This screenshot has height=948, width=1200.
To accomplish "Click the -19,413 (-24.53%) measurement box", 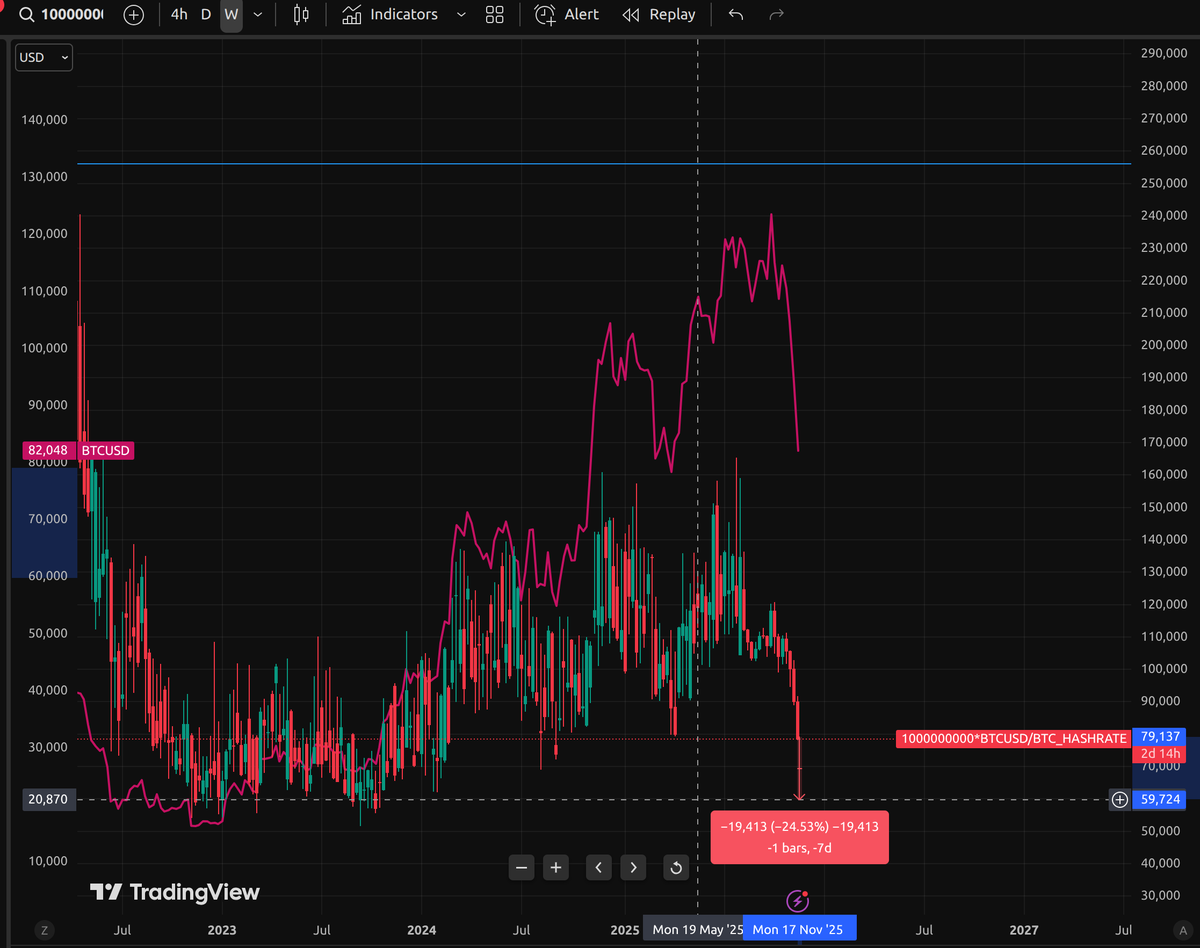I will [799, 837].
